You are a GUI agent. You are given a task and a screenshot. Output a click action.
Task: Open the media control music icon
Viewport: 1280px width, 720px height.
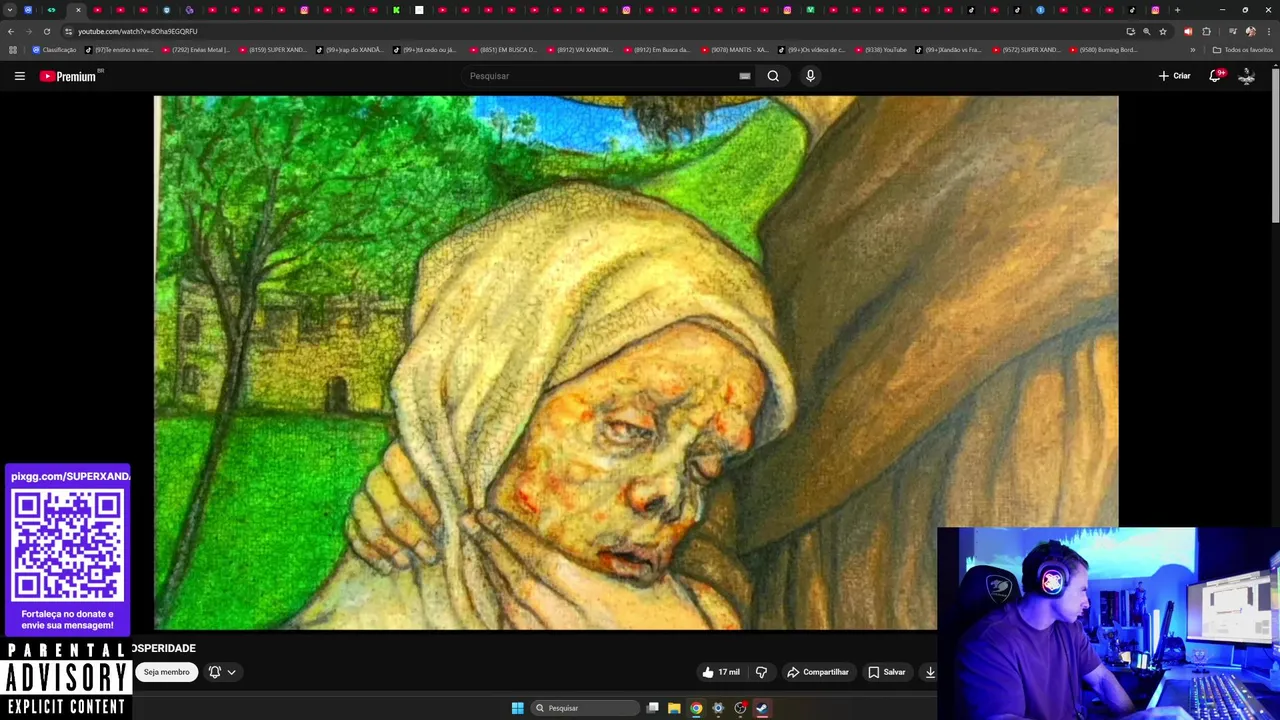(x=1232, y=31)
